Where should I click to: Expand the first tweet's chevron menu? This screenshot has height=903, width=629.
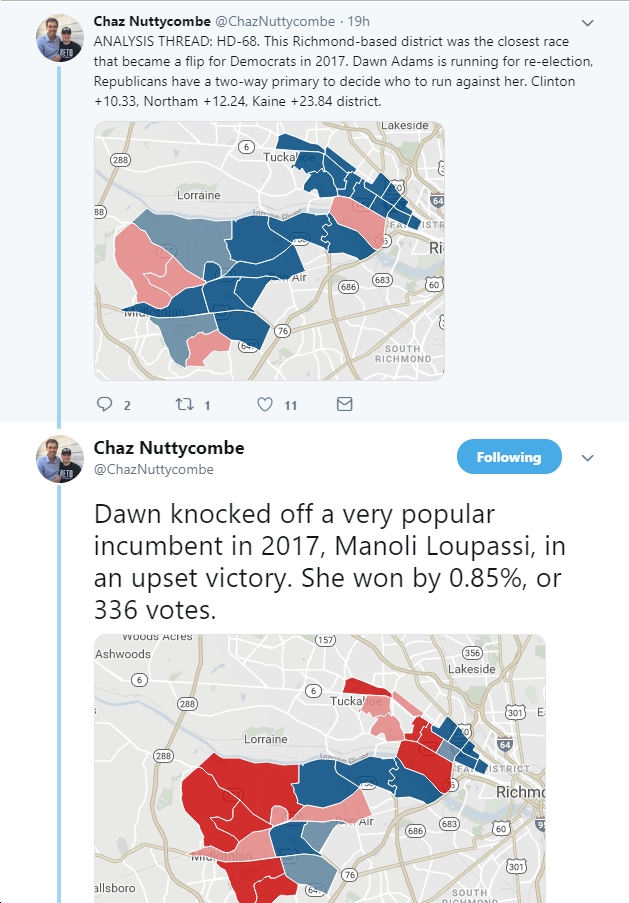pyautogui.click(x=588, y=23)
